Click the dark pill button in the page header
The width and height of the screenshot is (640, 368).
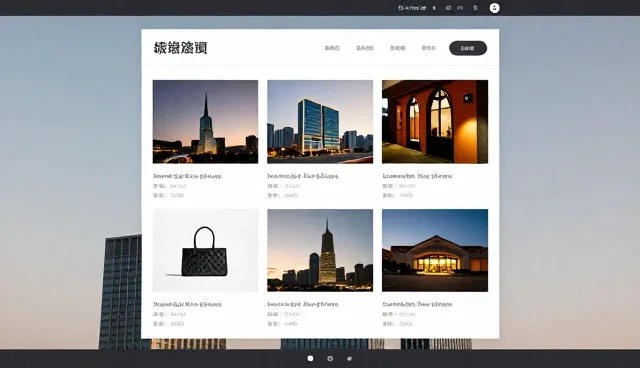[x=468, y=48]
